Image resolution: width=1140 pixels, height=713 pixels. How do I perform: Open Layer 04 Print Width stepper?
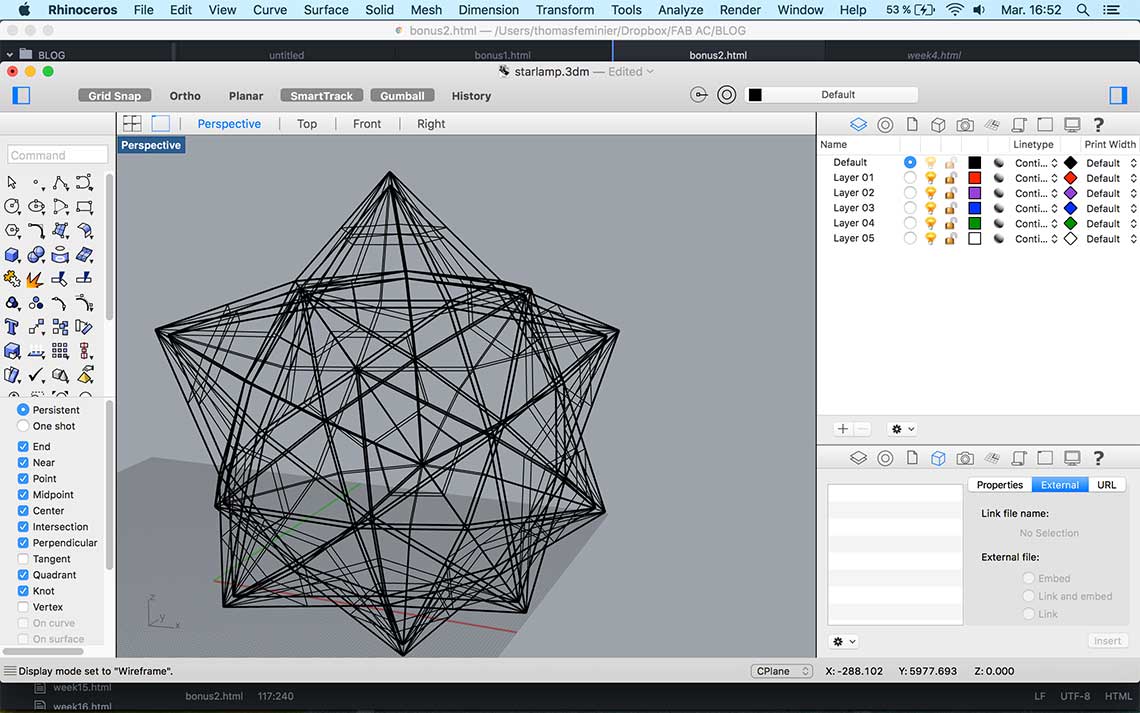tap(1133, 224)
